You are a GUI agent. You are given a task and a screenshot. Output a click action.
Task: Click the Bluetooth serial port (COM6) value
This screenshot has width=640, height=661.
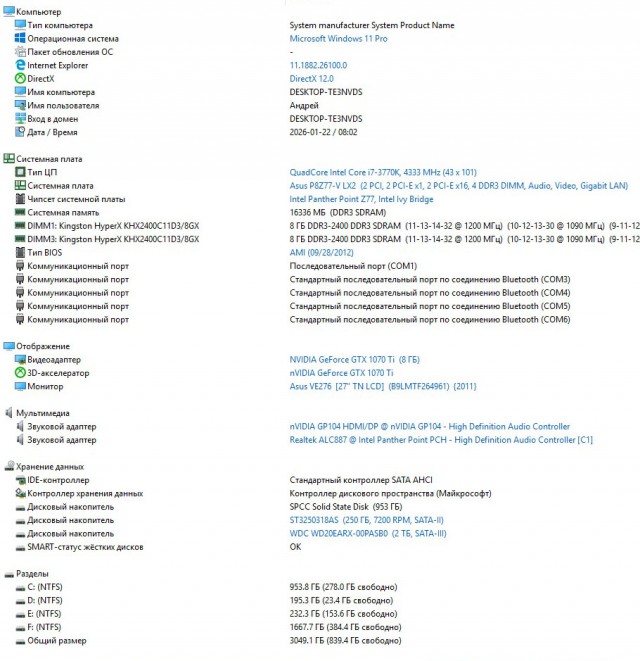pos(430,320)
